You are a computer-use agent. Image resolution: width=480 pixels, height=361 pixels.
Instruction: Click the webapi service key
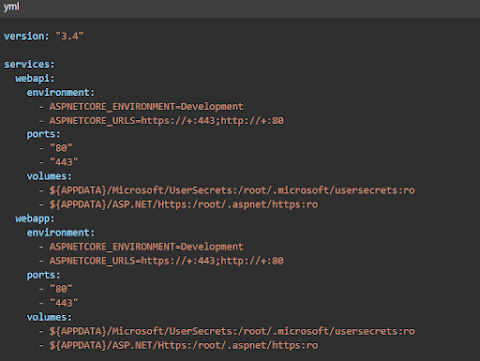(35, 78)
